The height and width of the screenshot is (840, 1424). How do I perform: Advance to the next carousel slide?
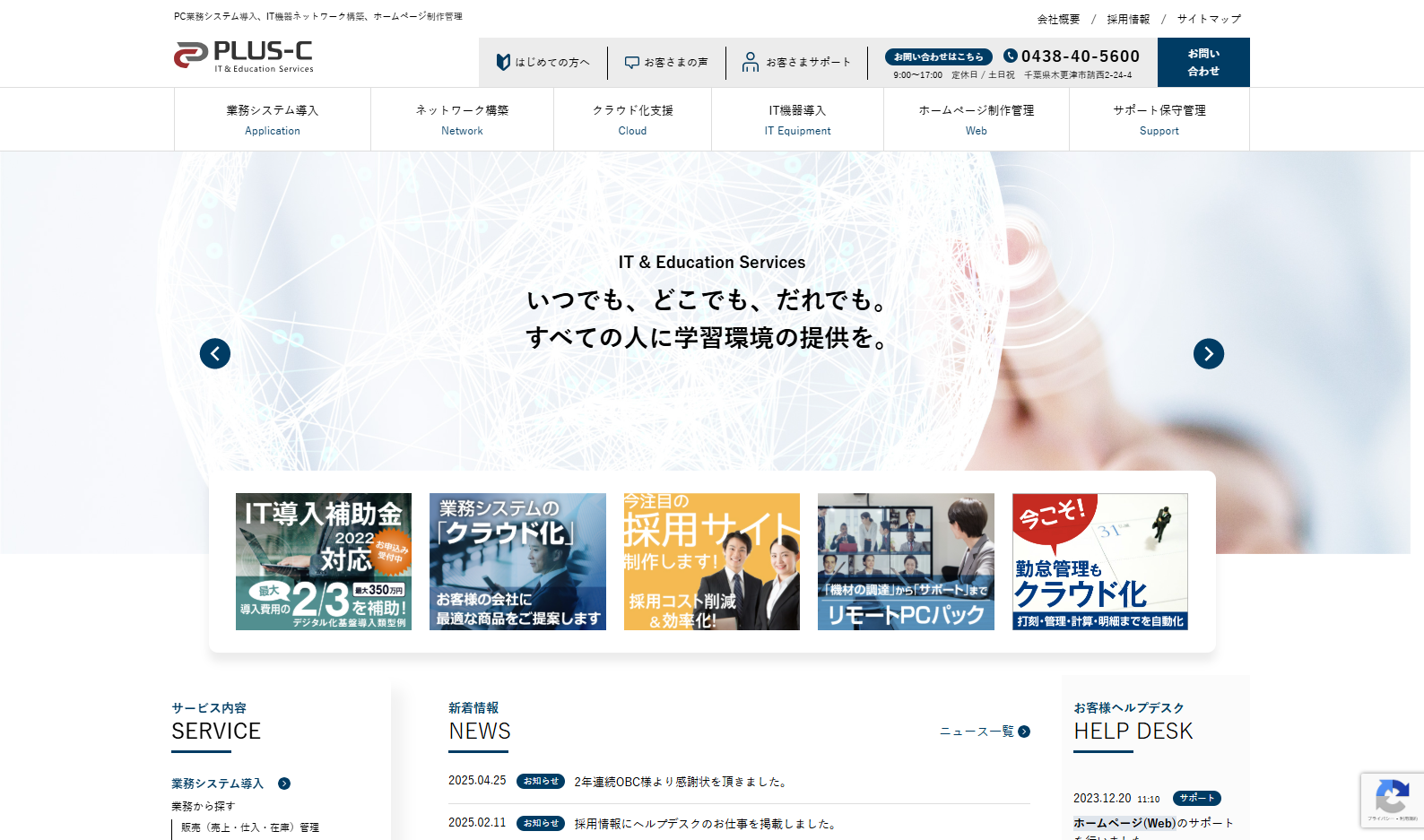(1208, 353)
